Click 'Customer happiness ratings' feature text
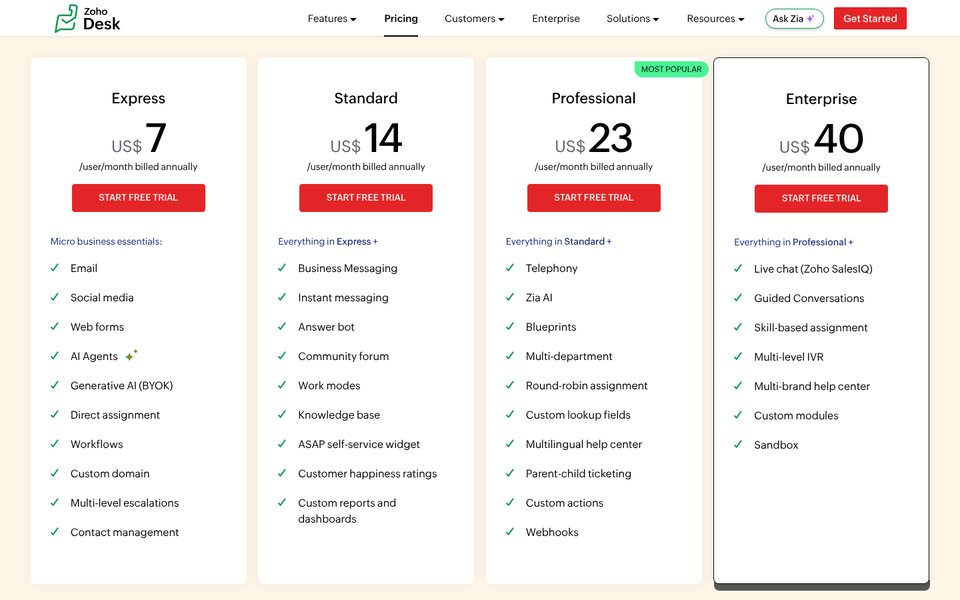This screenshot has height=600, width=960. coord(367,473)
